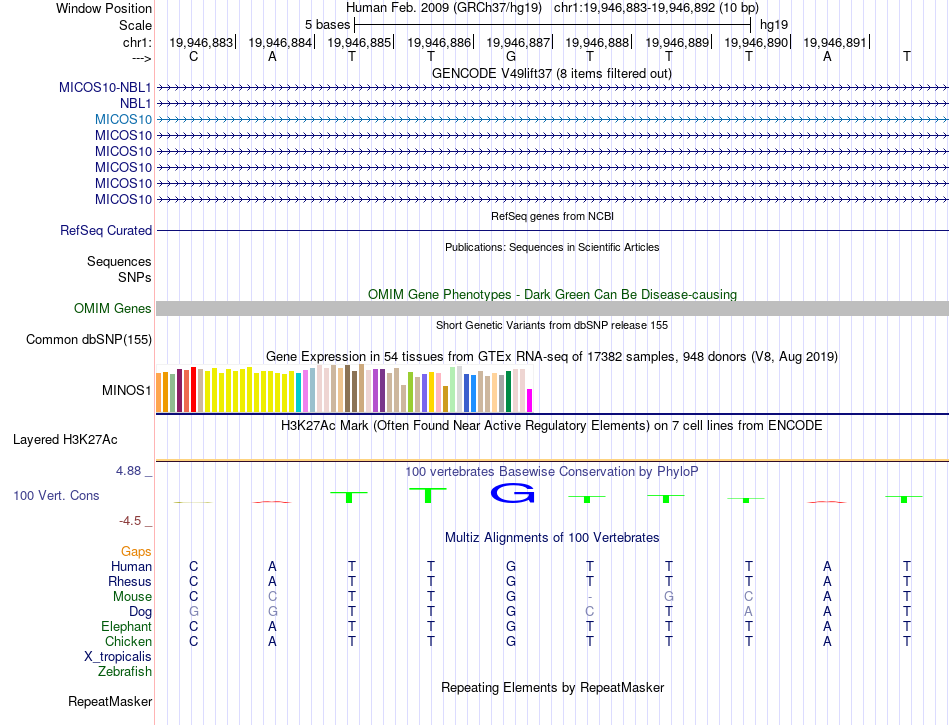This screenshot has height=725, width=950.
Task: Click the magenta bar in GTEx chart
Action: pos(529,399)
